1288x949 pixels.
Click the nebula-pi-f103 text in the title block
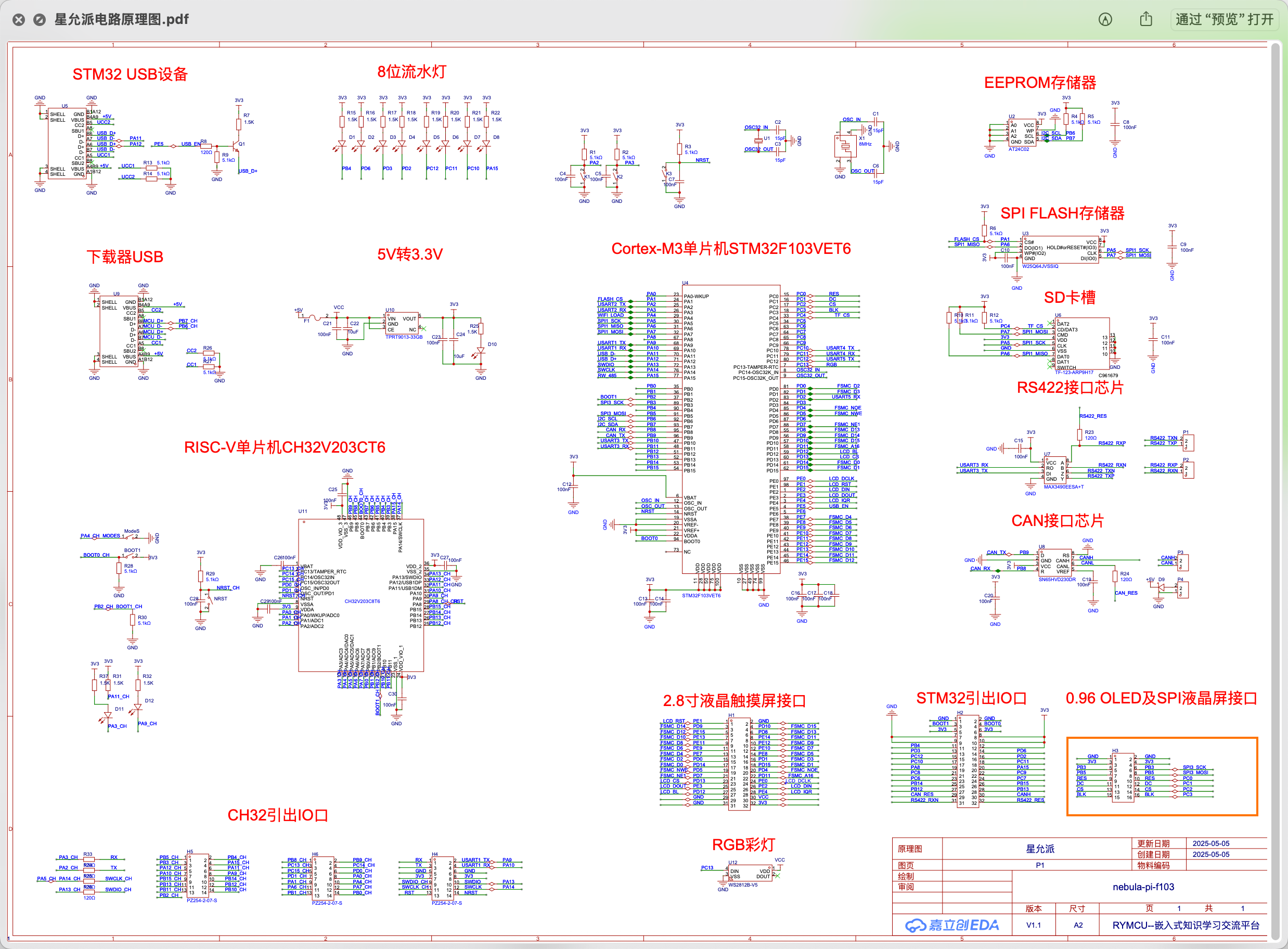click(1143, 887)
